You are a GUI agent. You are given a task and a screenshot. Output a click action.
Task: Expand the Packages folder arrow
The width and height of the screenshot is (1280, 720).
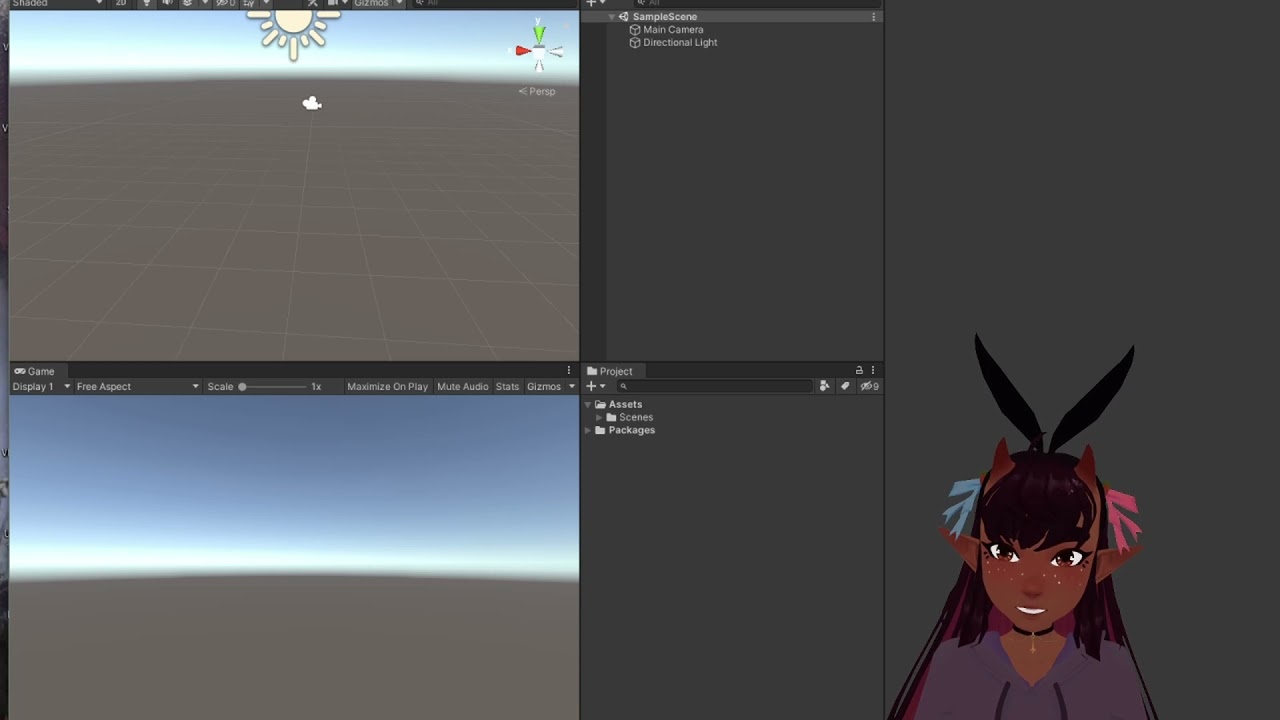coord(588,431)
